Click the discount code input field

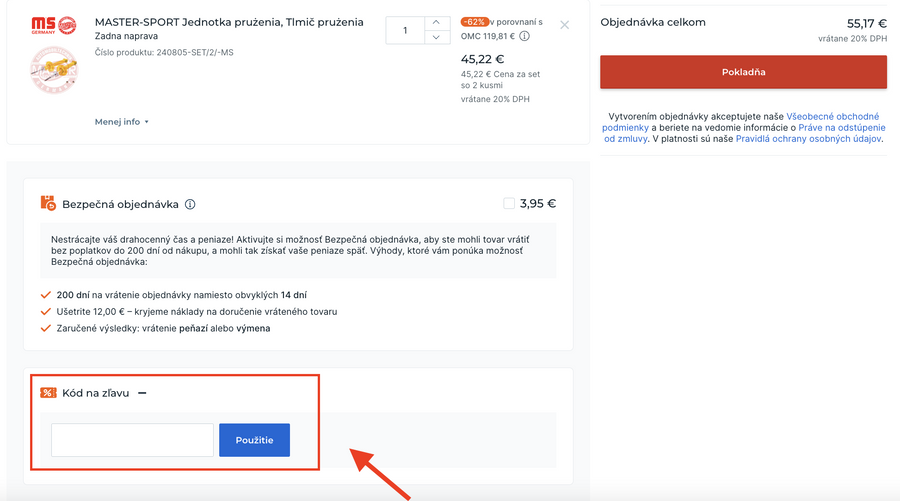pos(132,440)
